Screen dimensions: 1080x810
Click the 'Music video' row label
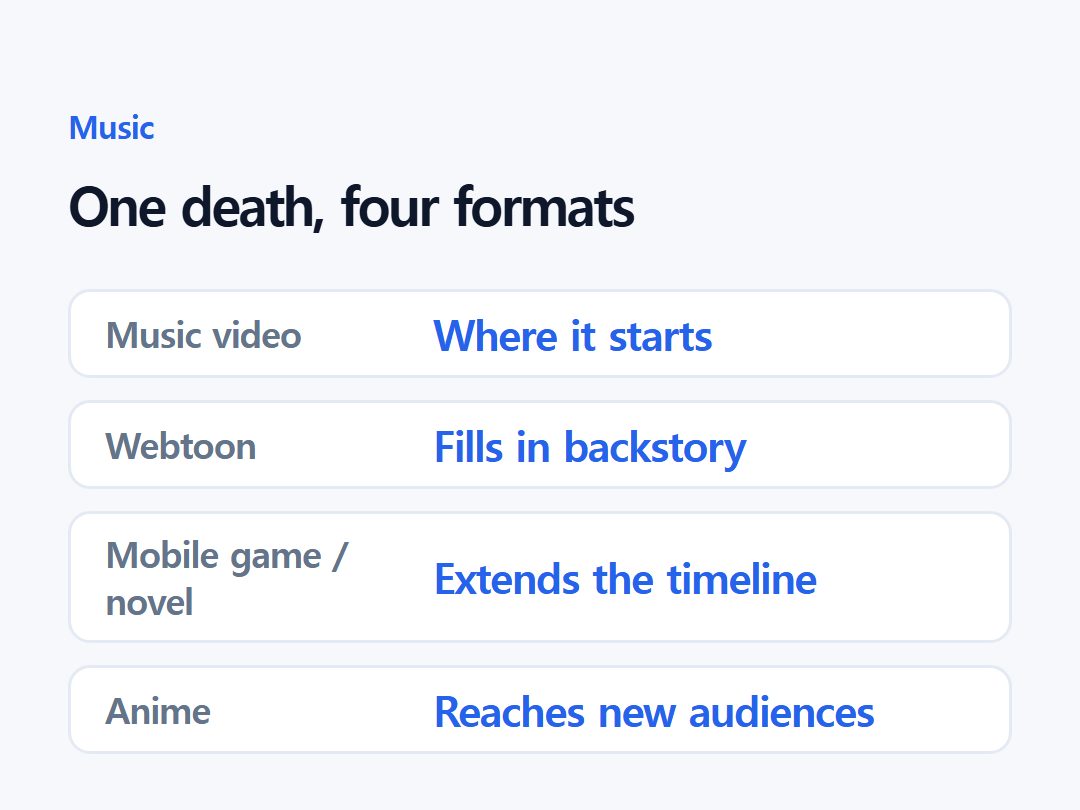click(x=204, y=336)
